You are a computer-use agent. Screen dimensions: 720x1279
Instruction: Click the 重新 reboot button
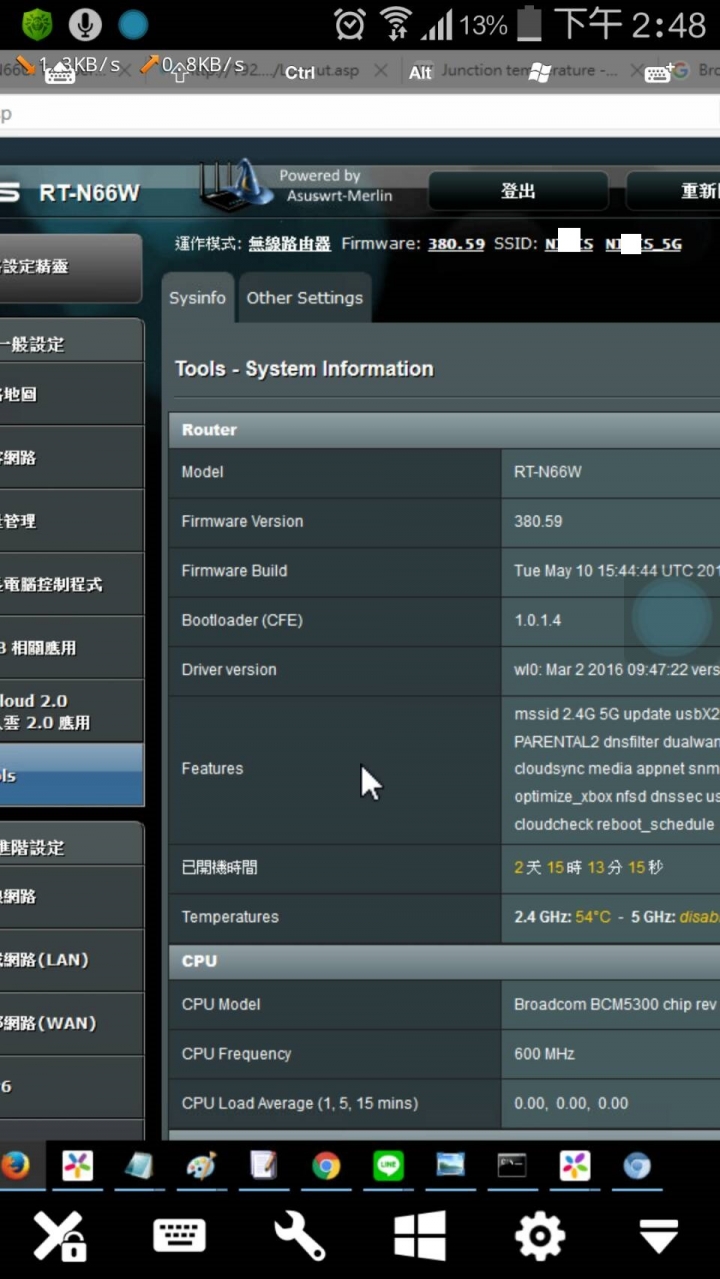click(x=673, y=191)
